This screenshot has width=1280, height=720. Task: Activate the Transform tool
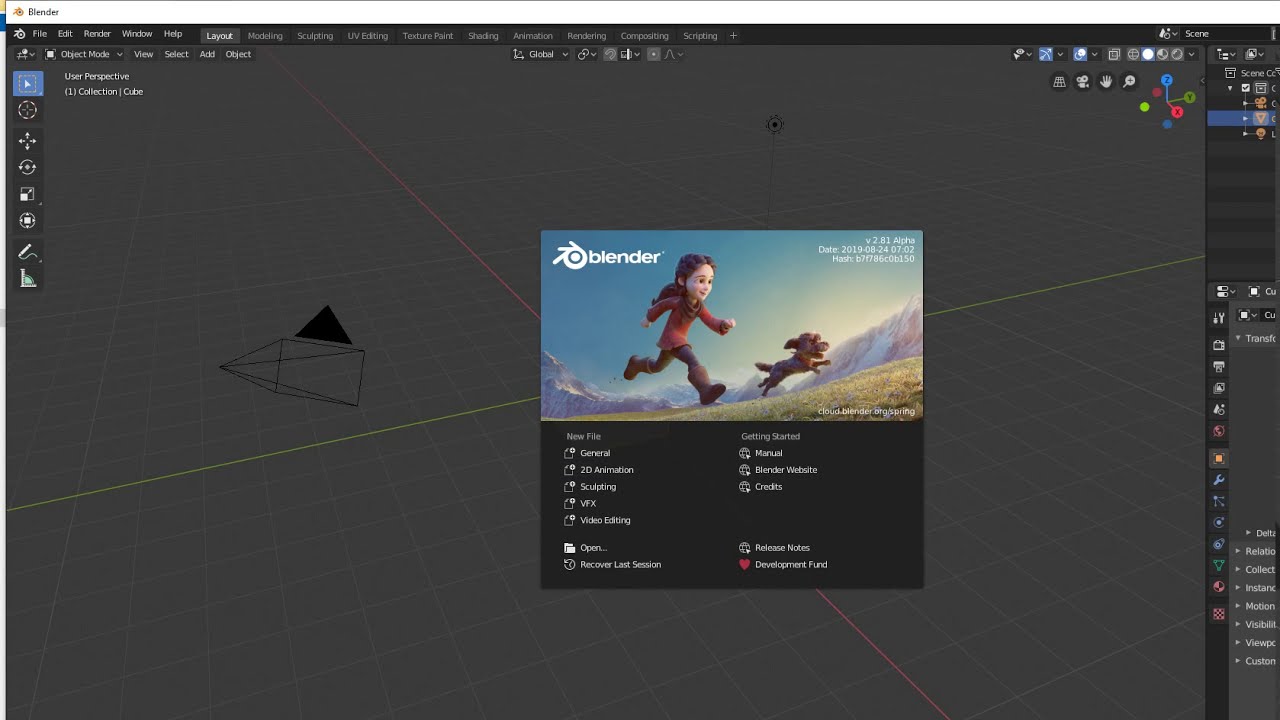[x=28, y=221]
